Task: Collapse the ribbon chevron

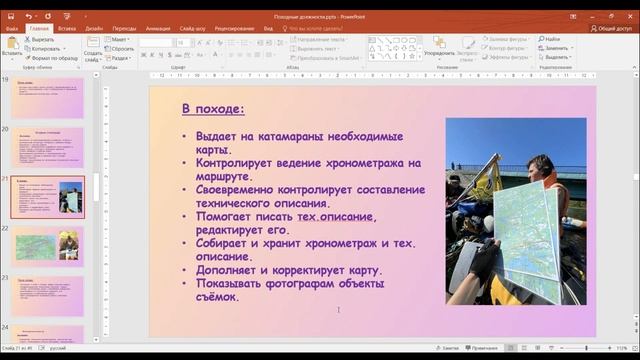Action: click(x=634, y=67)
